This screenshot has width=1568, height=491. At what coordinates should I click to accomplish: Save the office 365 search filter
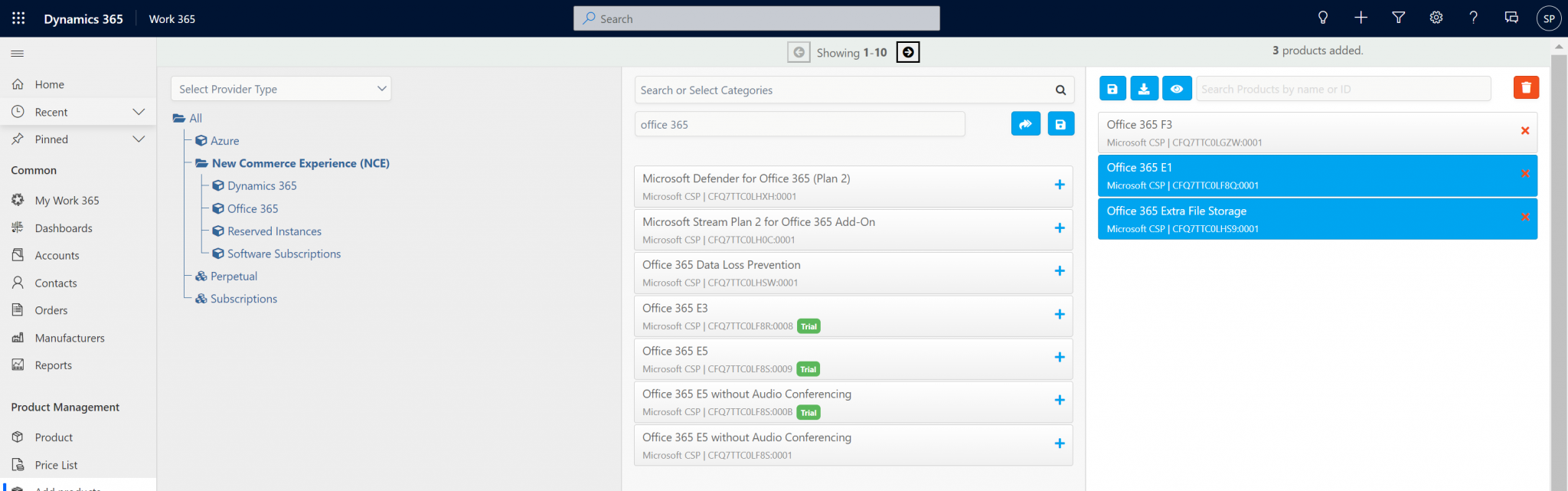(1060, 124)
